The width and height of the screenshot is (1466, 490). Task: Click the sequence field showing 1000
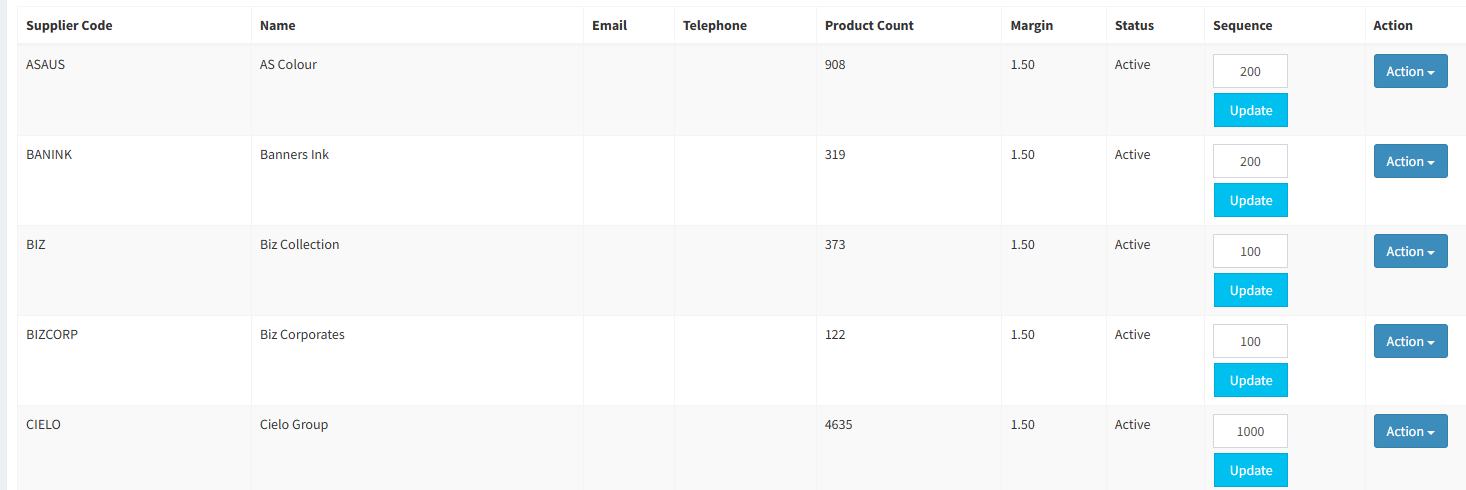(x=1250, y=431)
